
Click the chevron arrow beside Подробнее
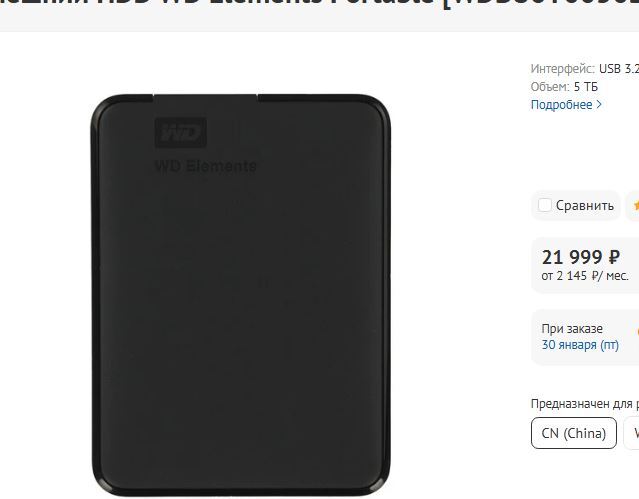(x=599, y=104)
